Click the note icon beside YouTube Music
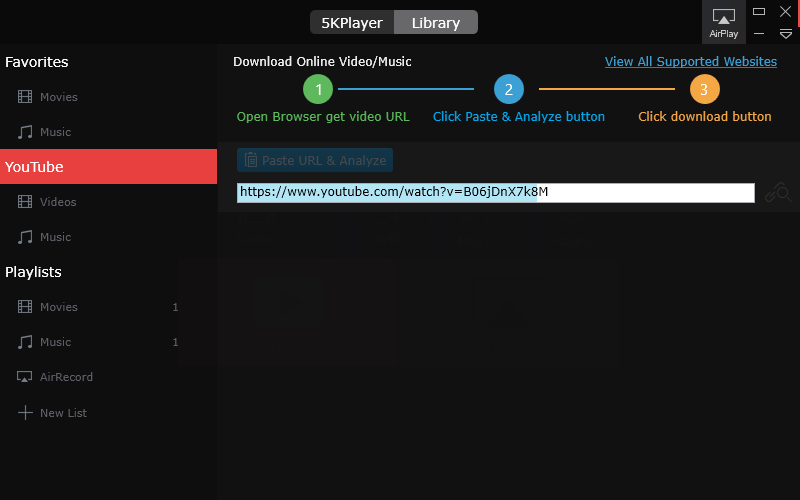Screen dimensions: 800x500 point(25,237)
